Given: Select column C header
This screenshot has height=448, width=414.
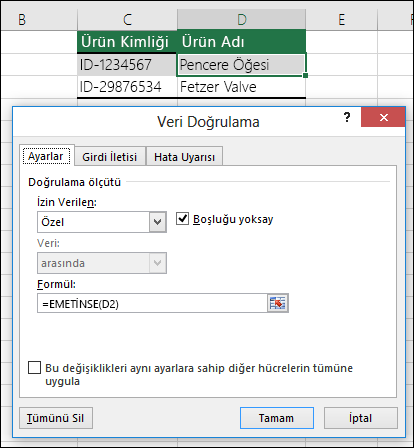Looking at the screenshot, I should 127,19.
